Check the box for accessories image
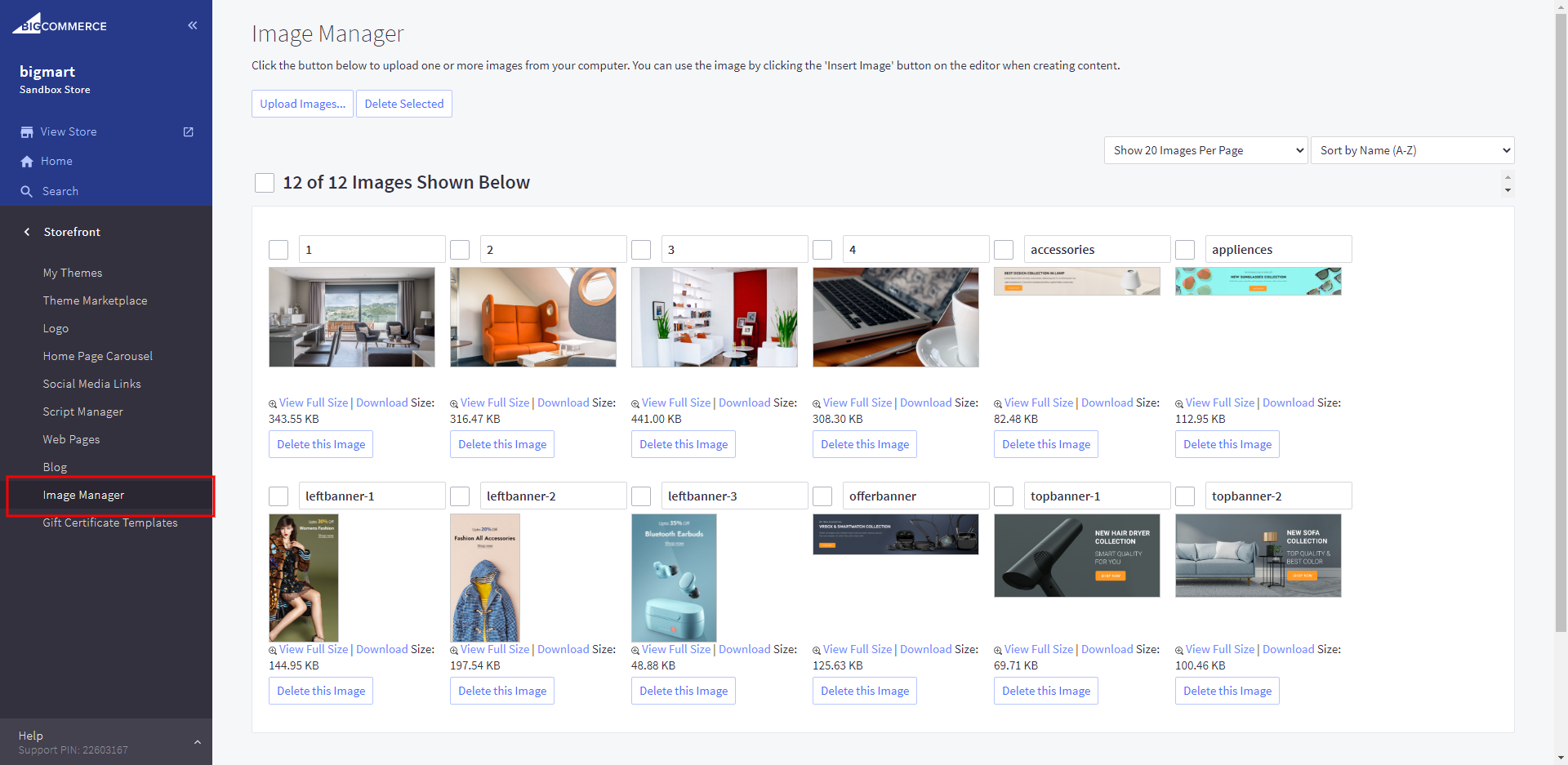Image resolution: width=1568 pixels, height=765 pixels. [x=1004, y=250]
